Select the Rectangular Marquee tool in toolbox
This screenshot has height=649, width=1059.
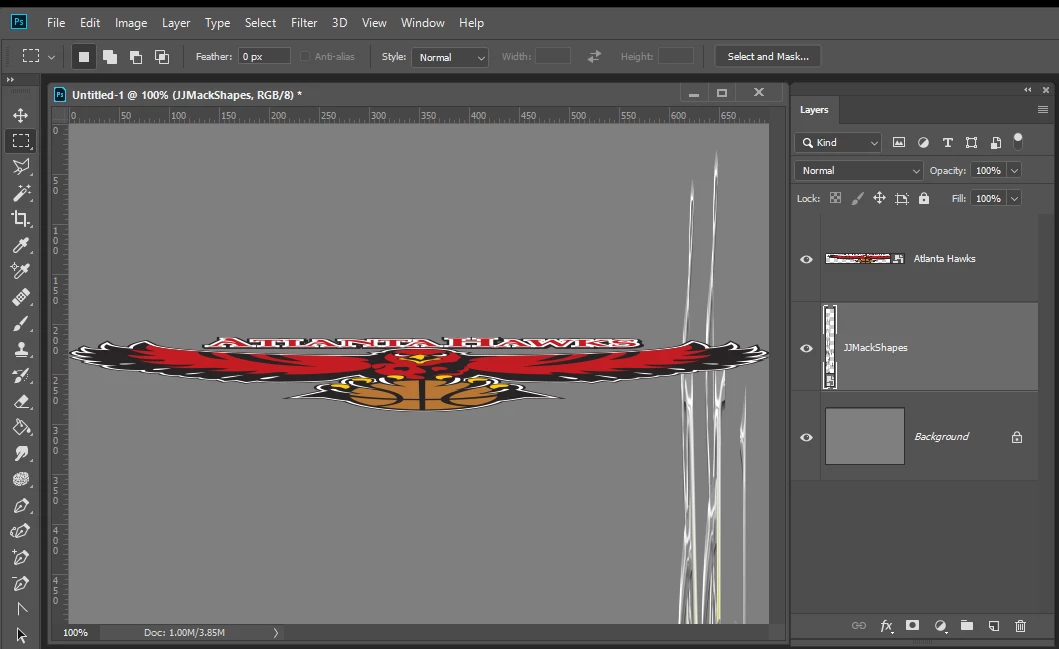pyautogui.click(x=21, y=140)
